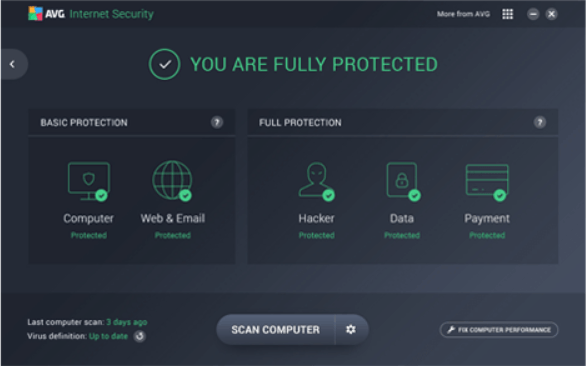Click the BASIC PROTECTION heading
The height and width of the screenshot is (366, 586).
coord(84,123)
